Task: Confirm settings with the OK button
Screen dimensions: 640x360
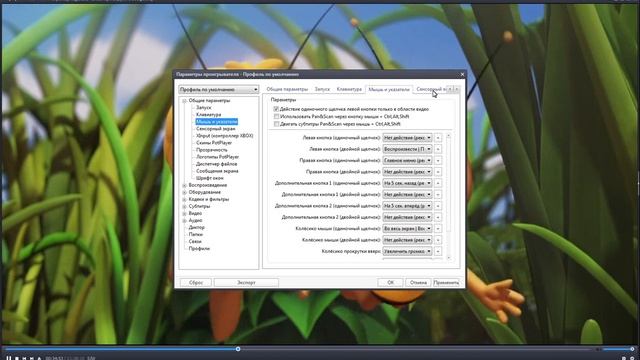Action: pos(390,282)
